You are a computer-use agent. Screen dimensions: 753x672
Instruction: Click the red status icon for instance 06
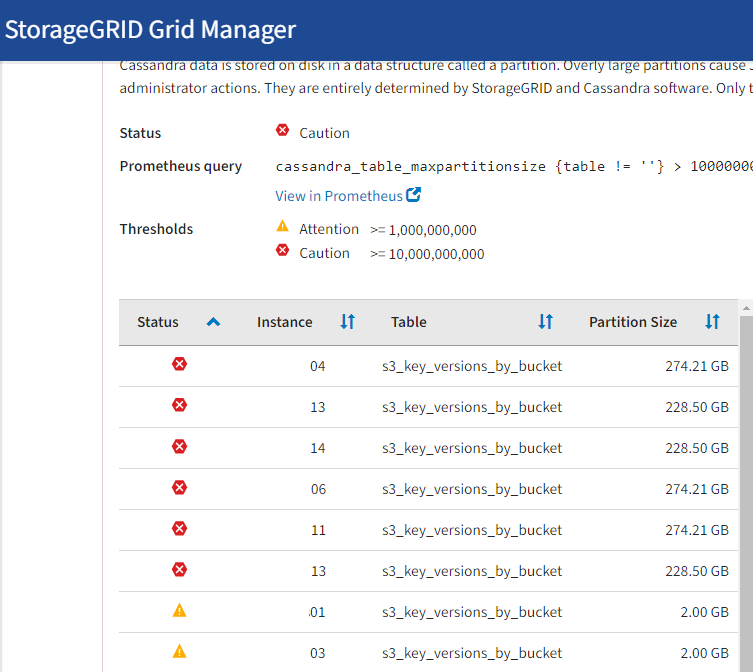(x=180, y=488)
